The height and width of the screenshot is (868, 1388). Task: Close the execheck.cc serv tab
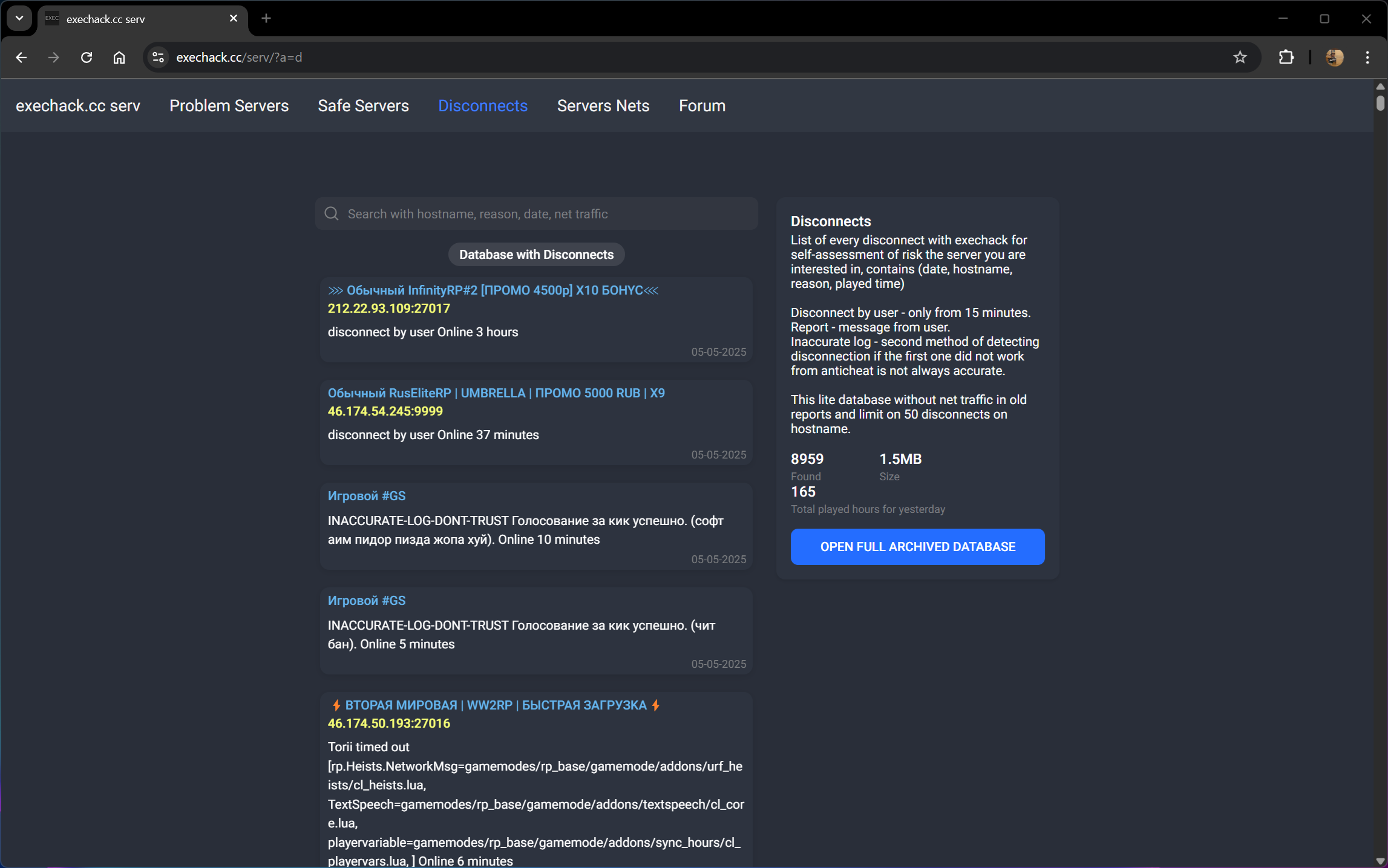point(234,19)
